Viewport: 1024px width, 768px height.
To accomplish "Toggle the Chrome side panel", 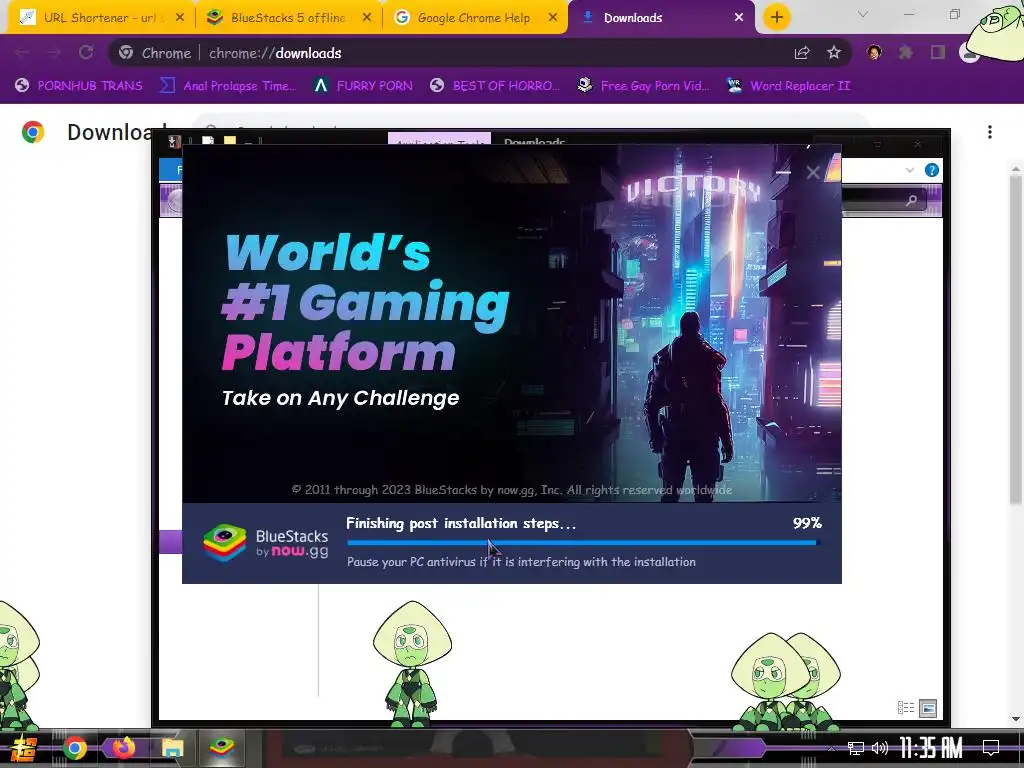I will (x=938, y=52).
